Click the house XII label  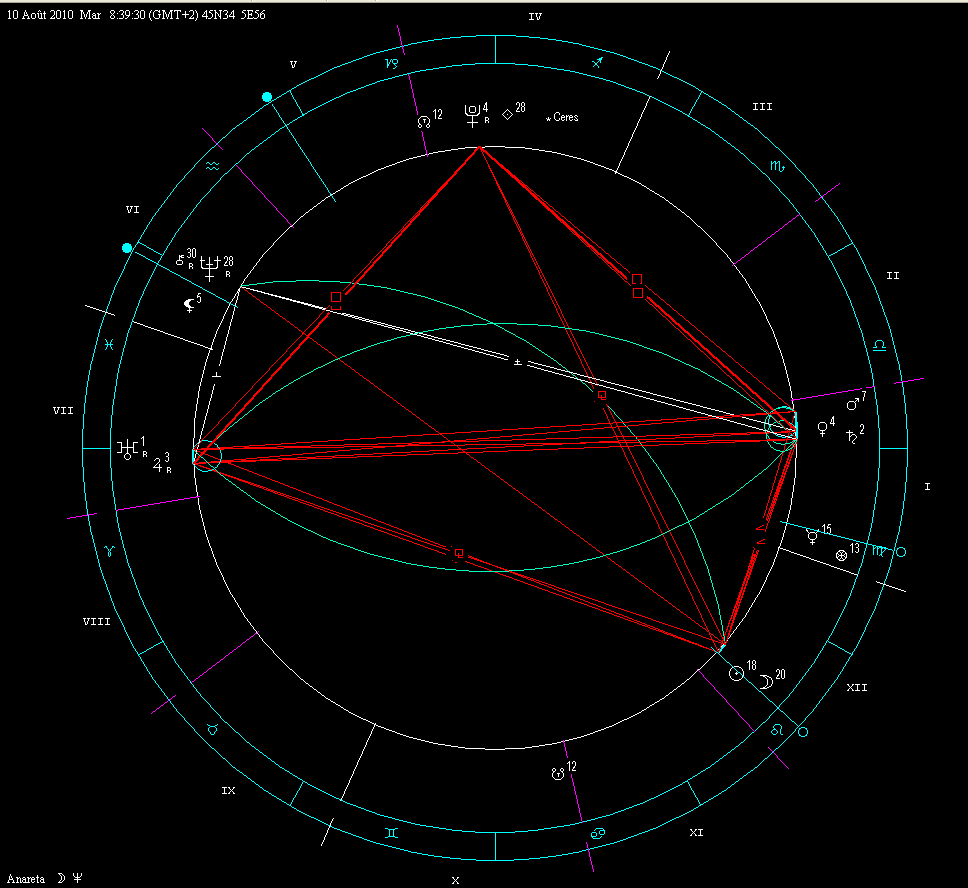click(856, 688)
